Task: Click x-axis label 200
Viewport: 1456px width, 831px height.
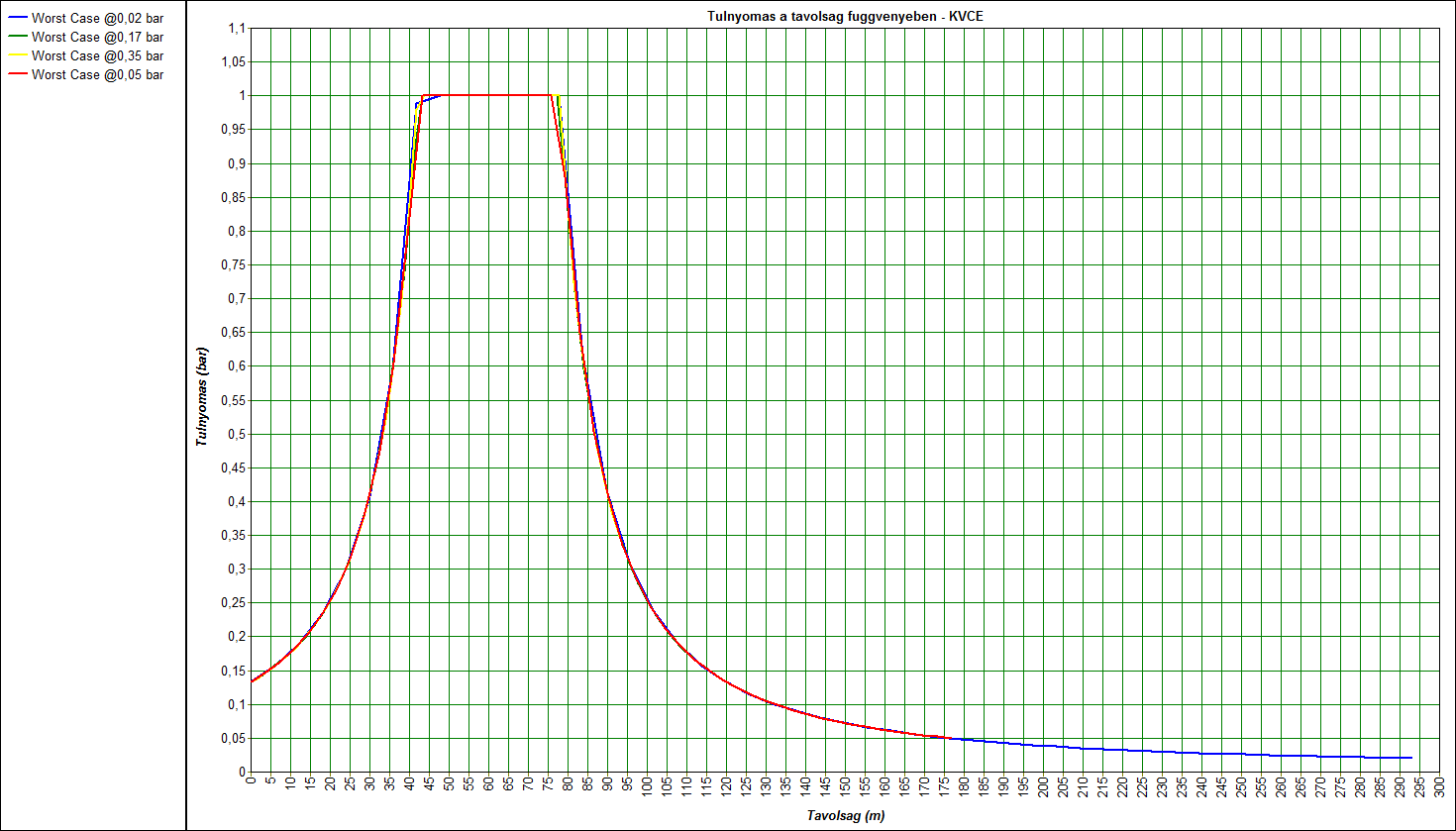Action: [x=1044, y=786]
